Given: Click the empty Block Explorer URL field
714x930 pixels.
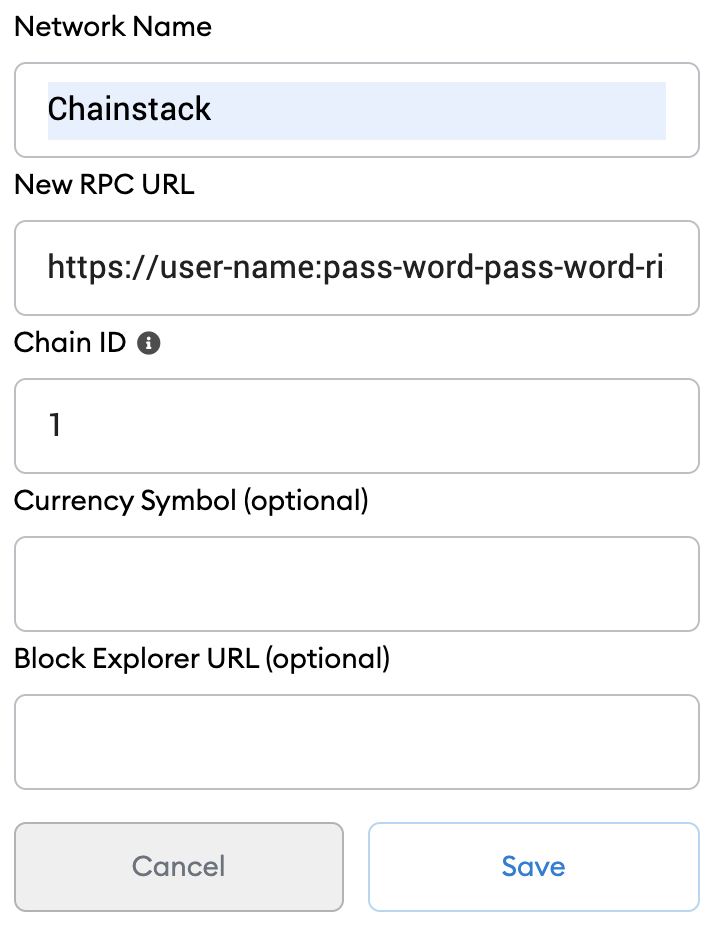Looking at the screenshot, I should [x=357, y=742].
